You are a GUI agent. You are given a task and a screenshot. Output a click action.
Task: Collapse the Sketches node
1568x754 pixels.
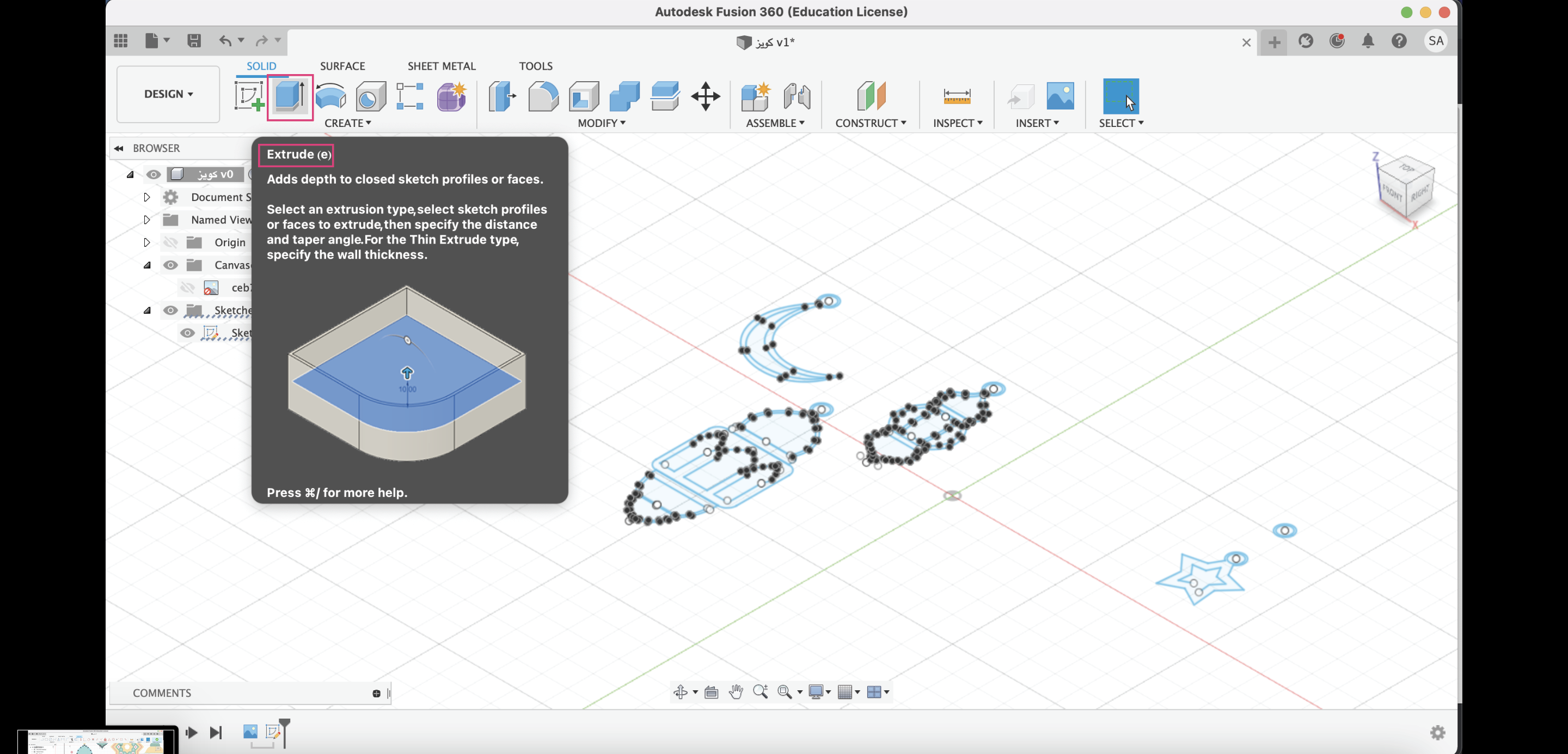(x=146, y=311)
